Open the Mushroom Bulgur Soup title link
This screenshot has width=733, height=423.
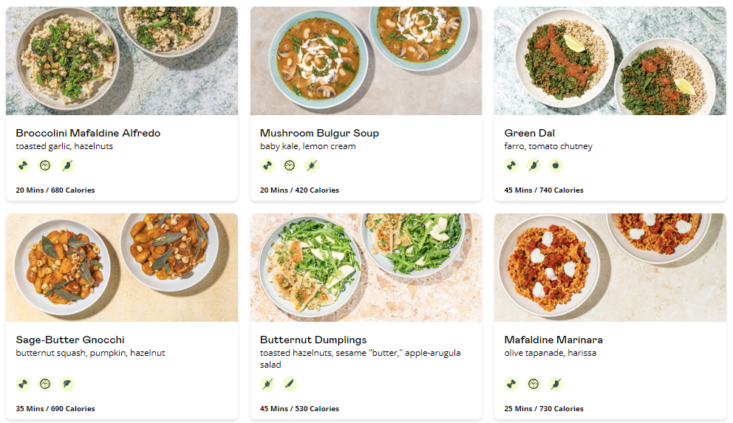[319, 133]
